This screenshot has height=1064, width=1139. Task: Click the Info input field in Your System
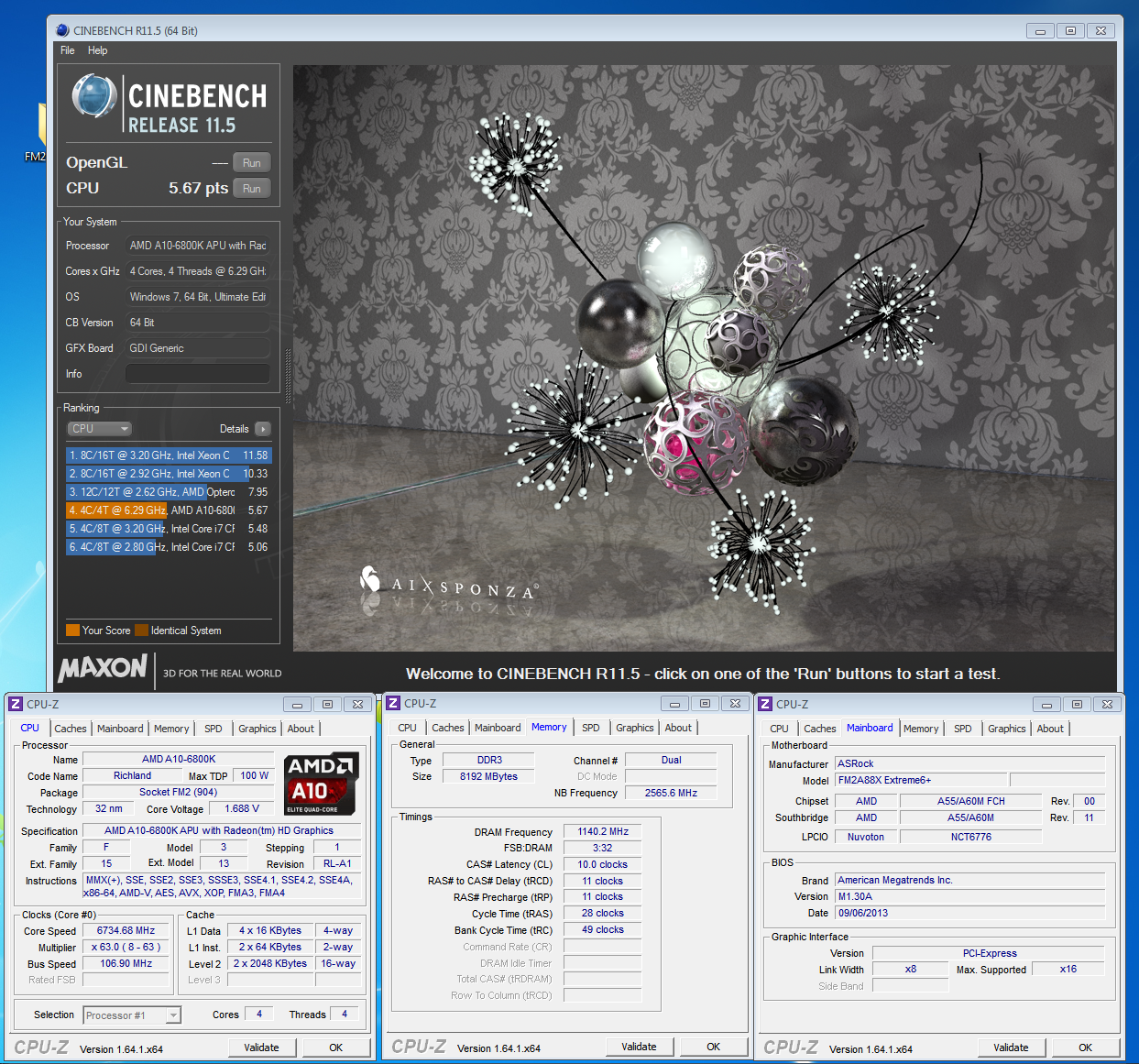[198, 374]
